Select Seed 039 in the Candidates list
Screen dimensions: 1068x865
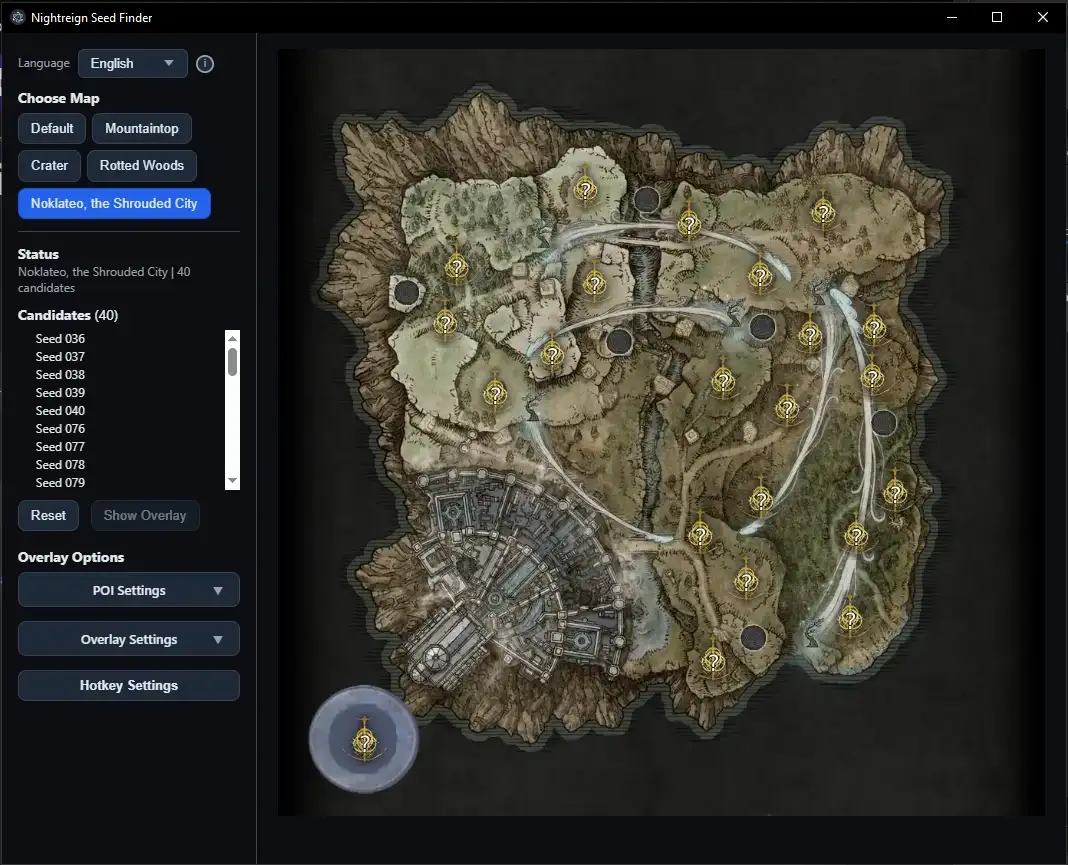point(60,393)
